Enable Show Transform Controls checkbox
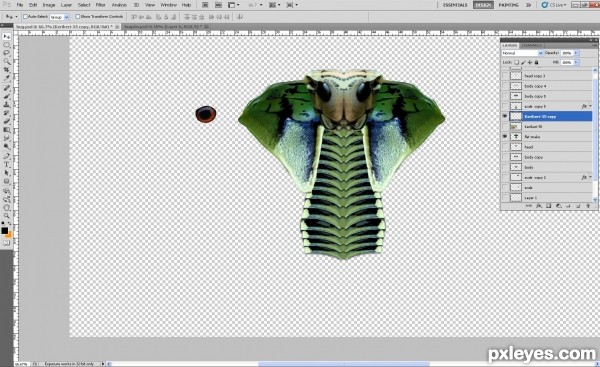600x367 pixels. (x=78, y=17)
